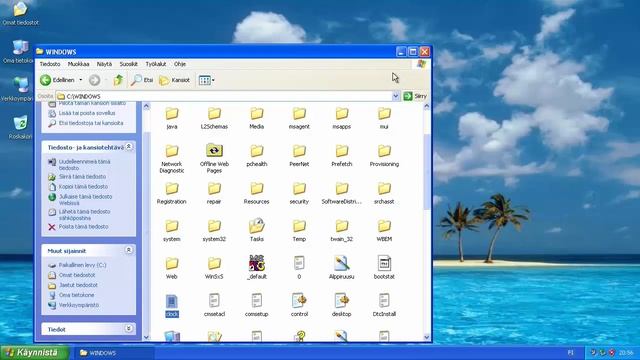
Task: Collapse Tiedosto- ja kansiotehtävät panel
Action: (x=129, y=147)
